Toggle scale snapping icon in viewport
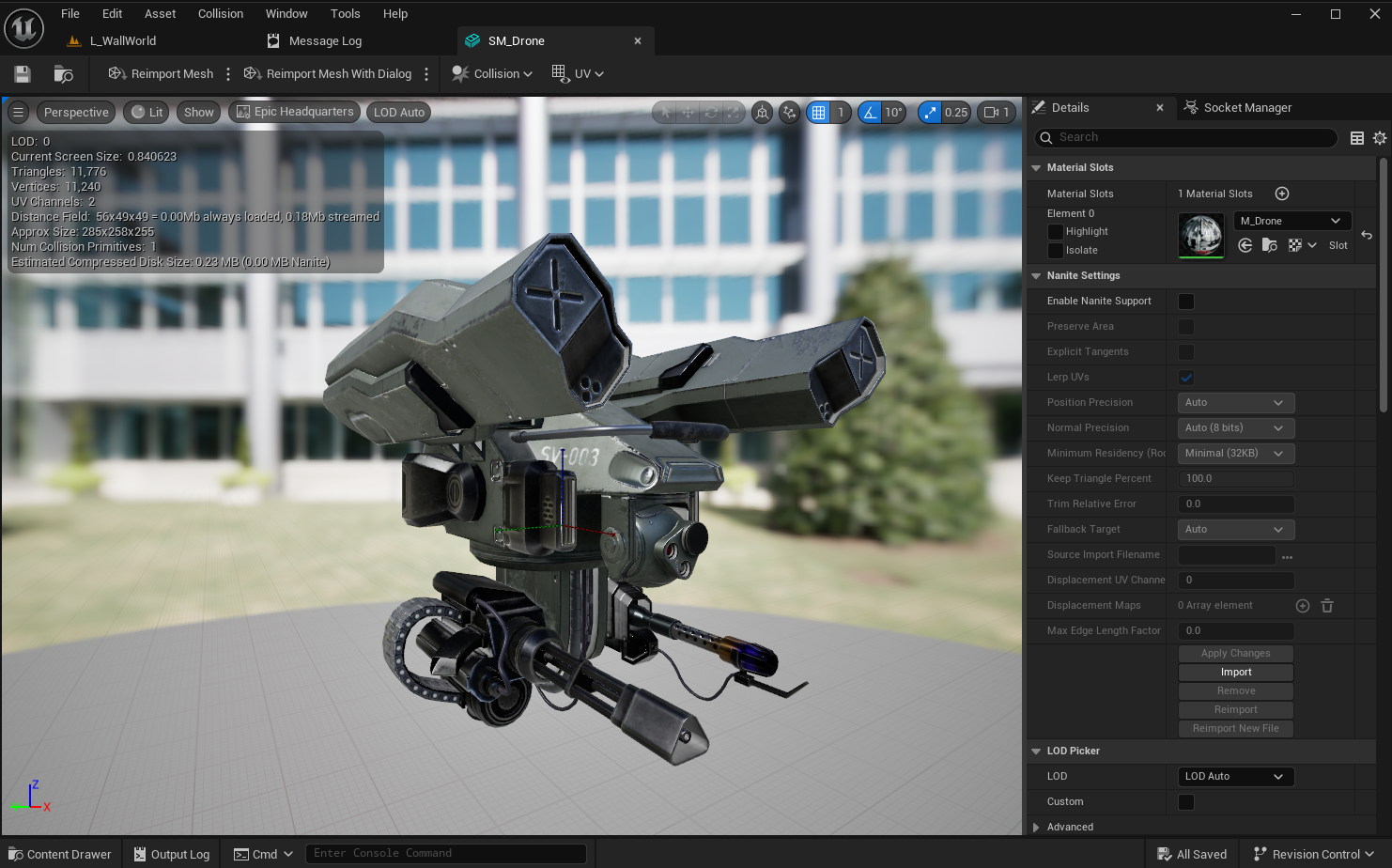The width and height of the screenshot is (1392, 868). (930, 113)
